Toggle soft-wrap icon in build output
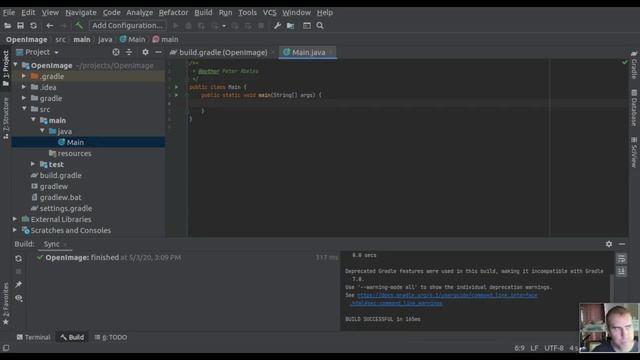 [x=621, y=259]
